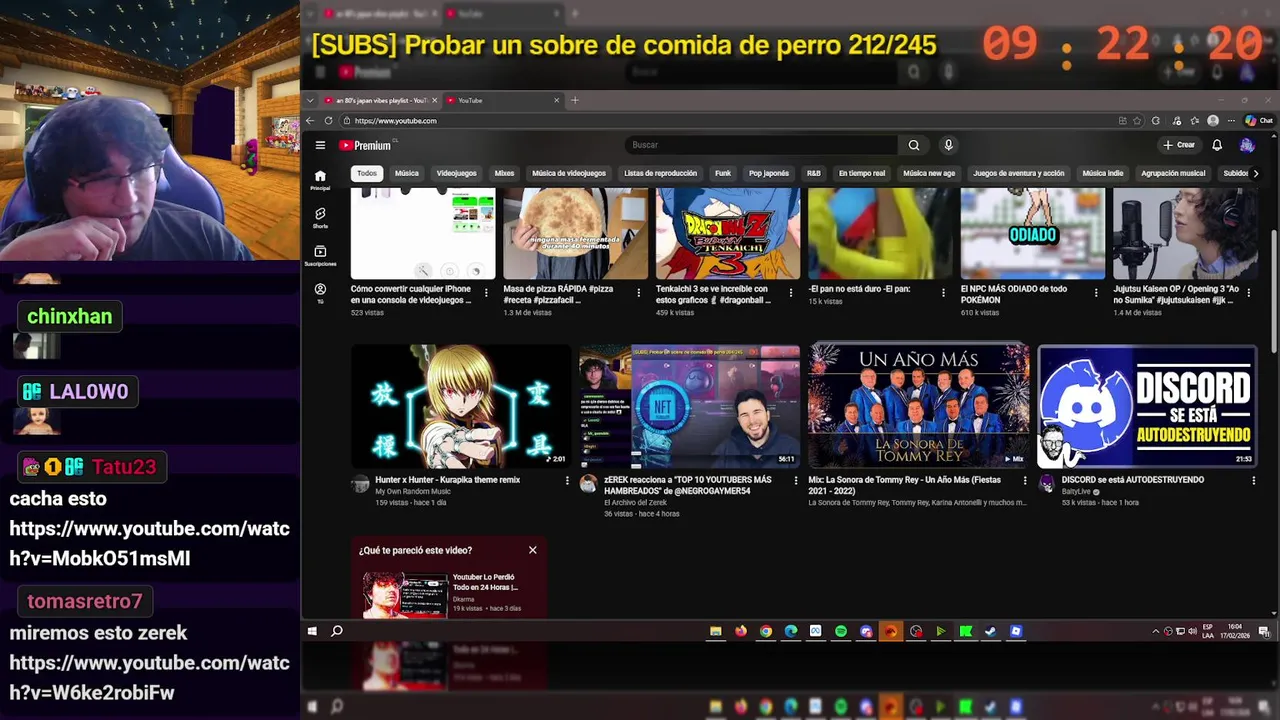1280x720 pixels.
Task: Launch Chrome from the taskbar
Action: (x=765, y=631)
